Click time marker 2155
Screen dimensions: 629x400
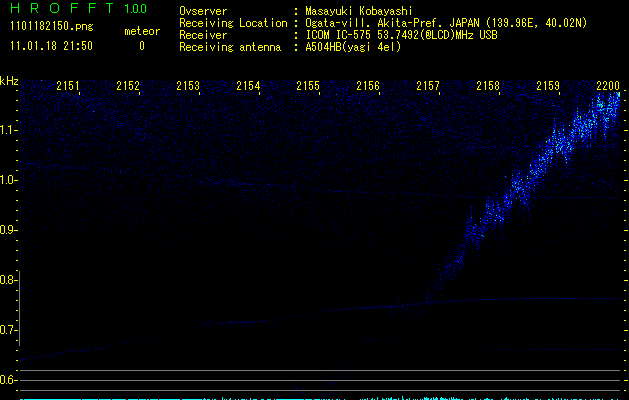[308, 86]
